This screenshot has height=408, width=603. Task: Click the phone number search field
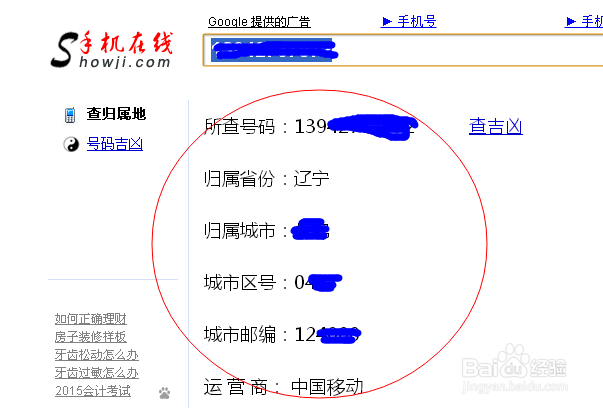coord(403,50)
